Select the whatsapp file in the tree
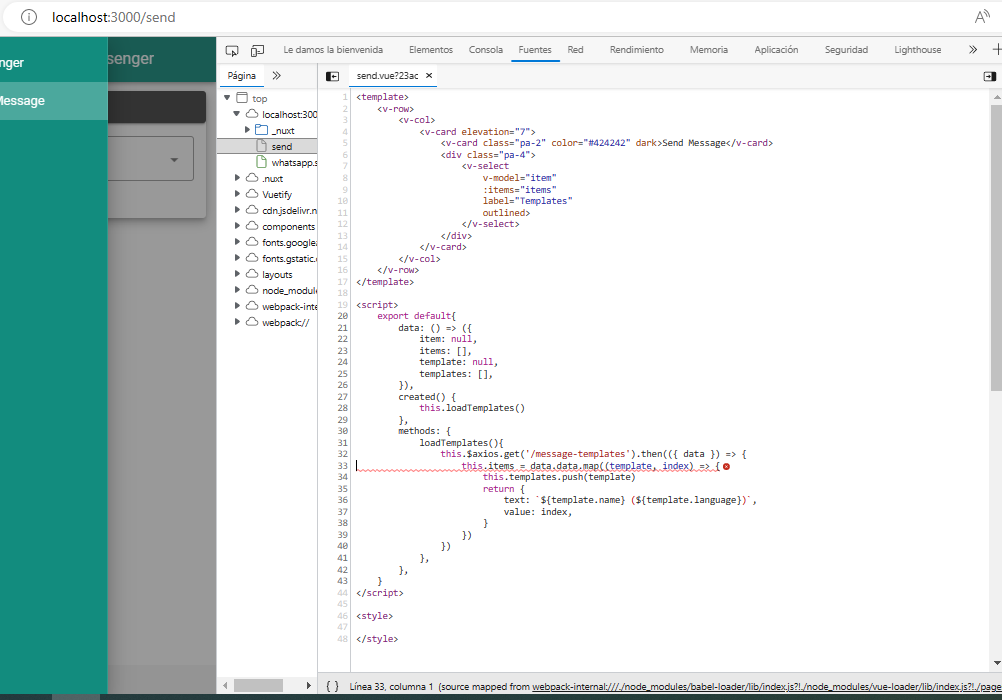 pos(294,162)
